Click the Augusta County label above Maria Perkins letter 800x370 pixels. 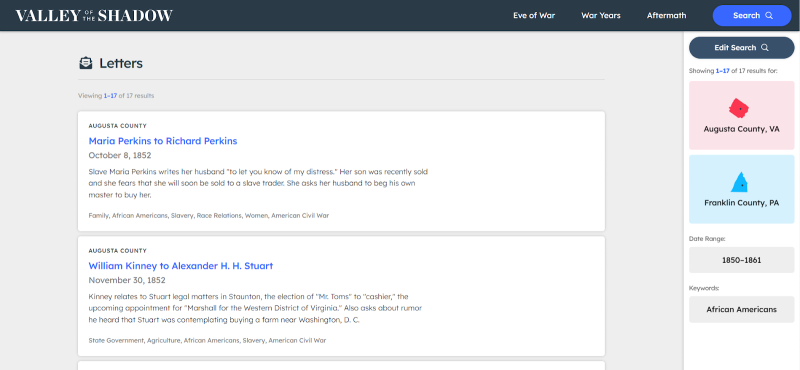pyautogui.click(x=117, y=126)
